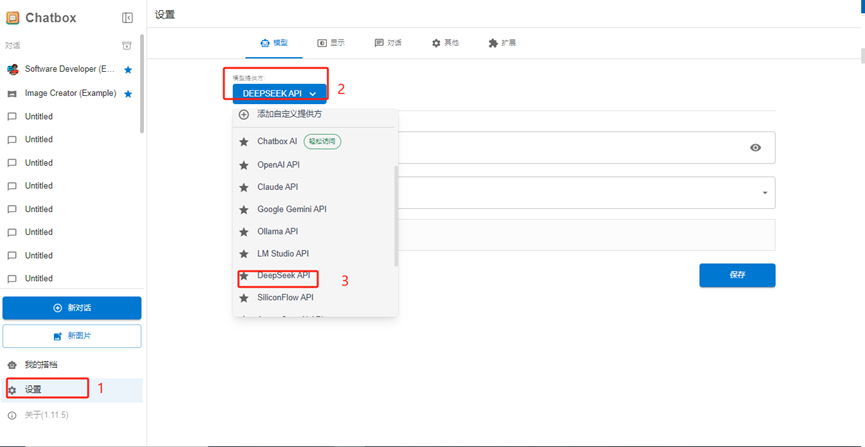Select LM Studio API provider
The image size is (865, 447).
pyautogui.click(x=315, y=253)
